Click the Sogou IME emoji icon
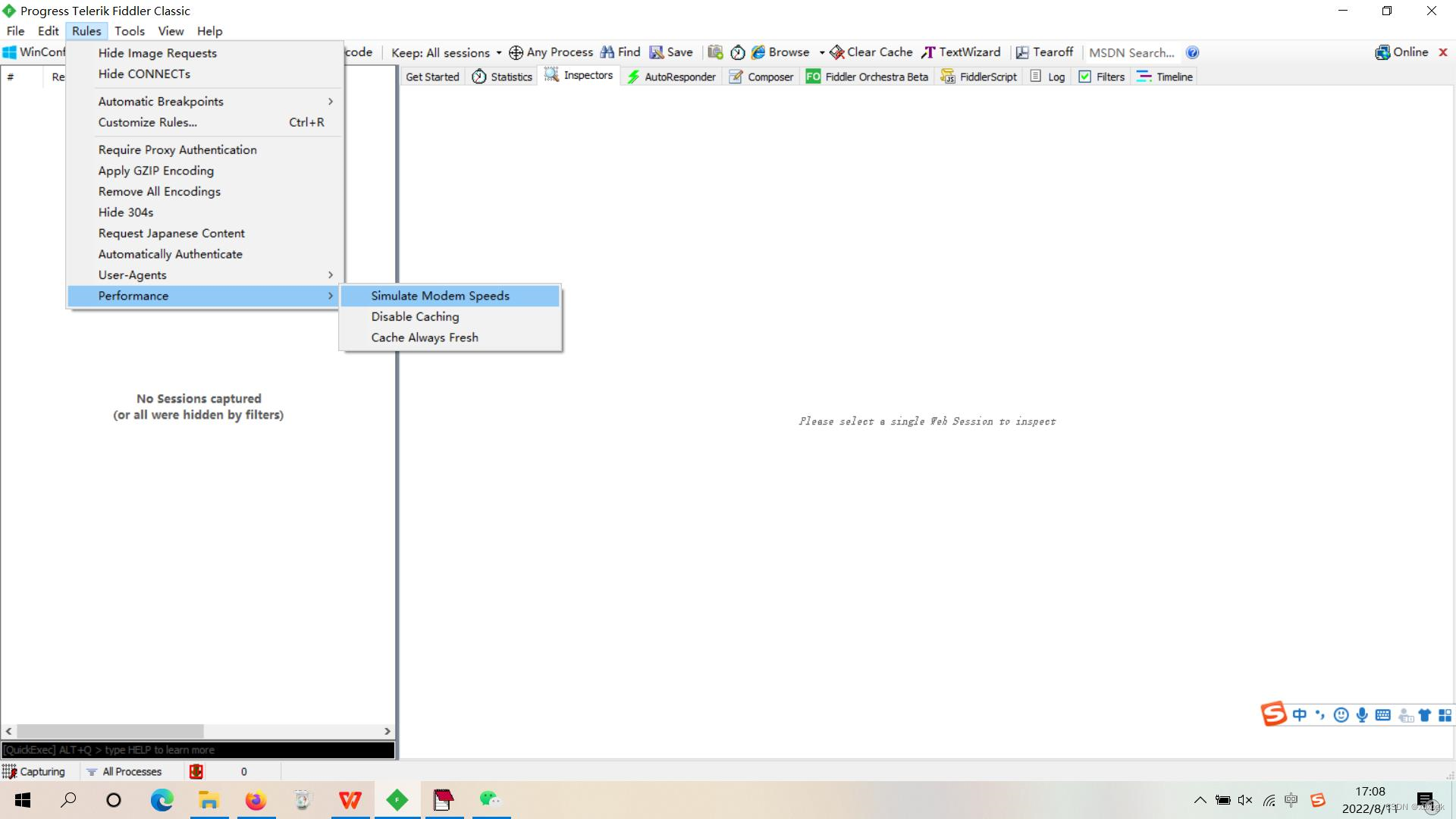The image size is (1456, 819). 1341,715
